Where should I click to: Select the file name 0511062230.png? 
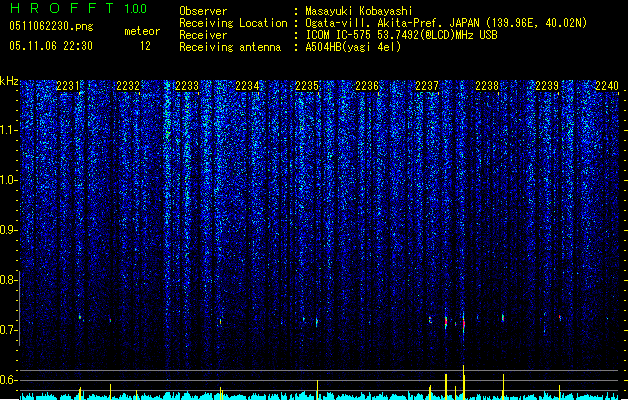[51, 27]
